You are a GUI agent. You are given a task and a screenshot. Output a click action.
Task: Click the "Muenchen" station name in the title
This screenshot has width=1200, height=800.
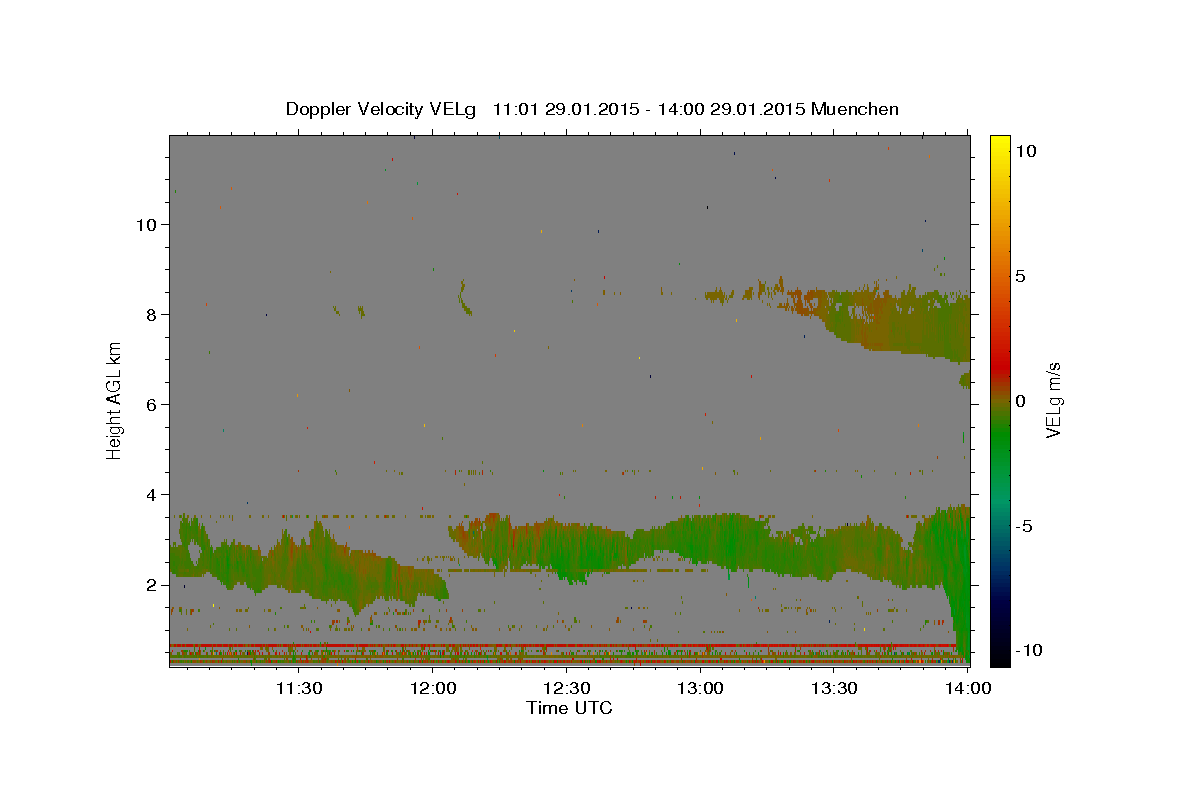tap(855, 109)
